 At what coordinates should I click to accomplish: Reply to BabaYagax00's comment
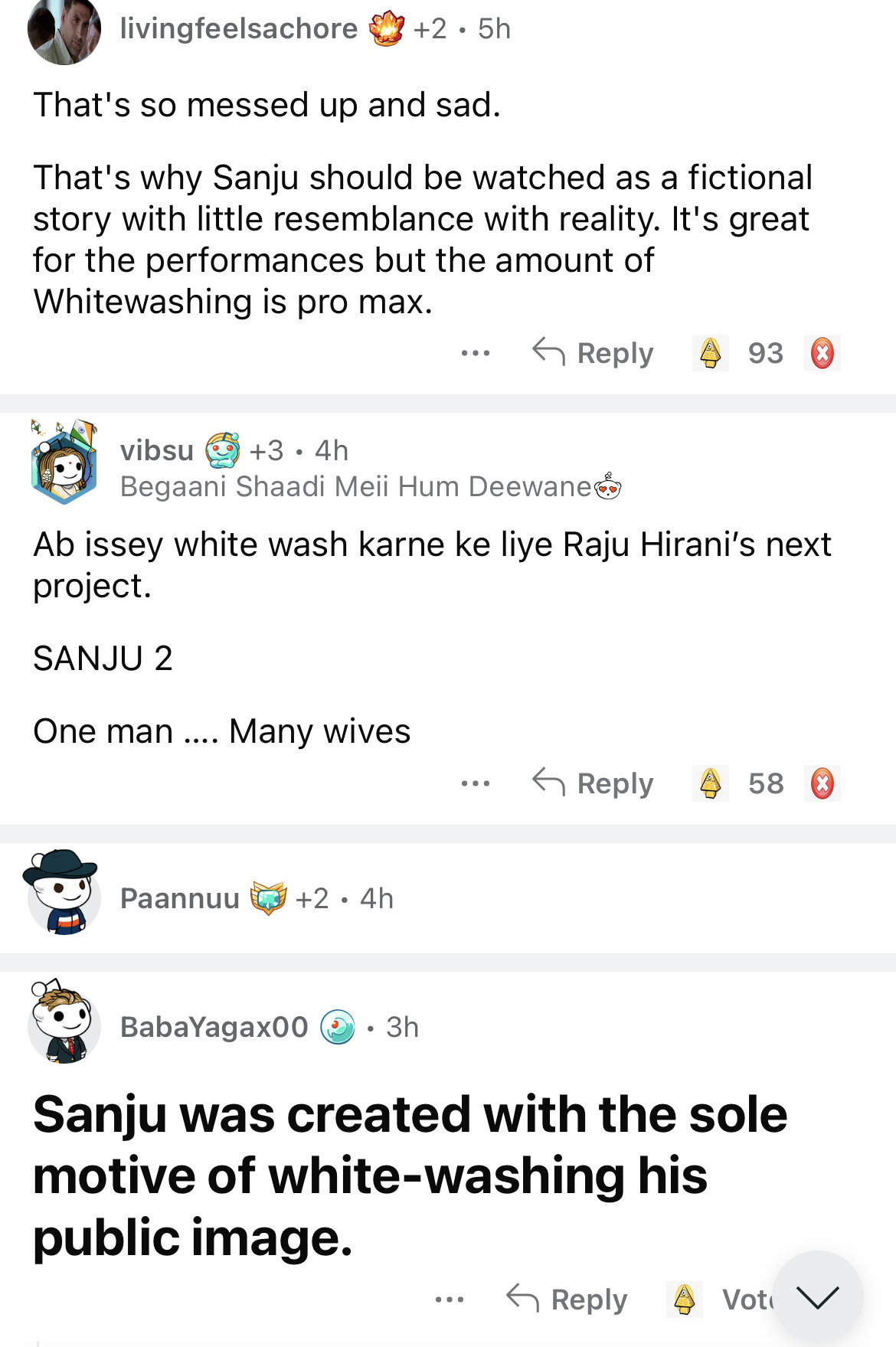coord(567,1300)
